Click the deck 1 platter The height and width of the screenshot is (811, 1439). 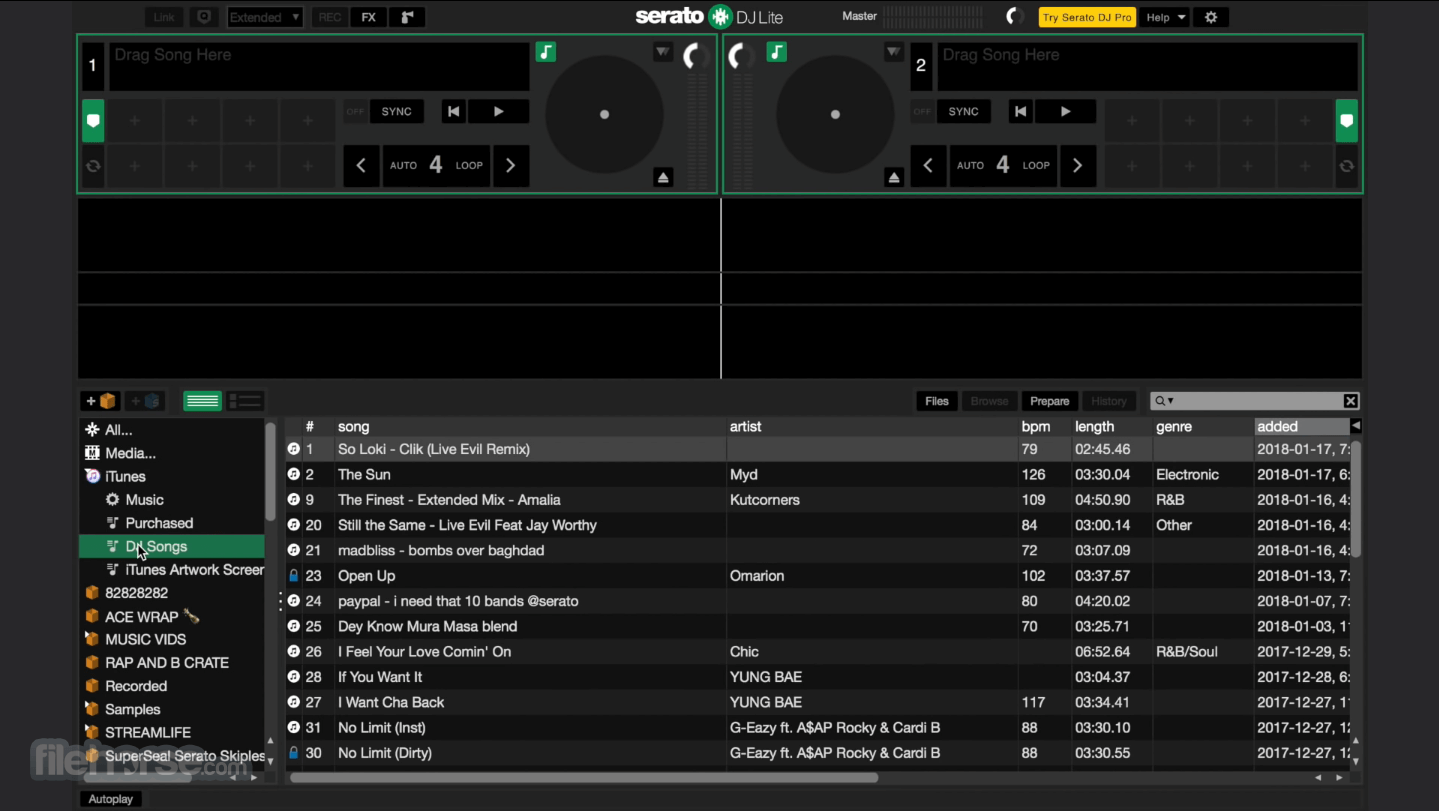(x=604, y=114)
